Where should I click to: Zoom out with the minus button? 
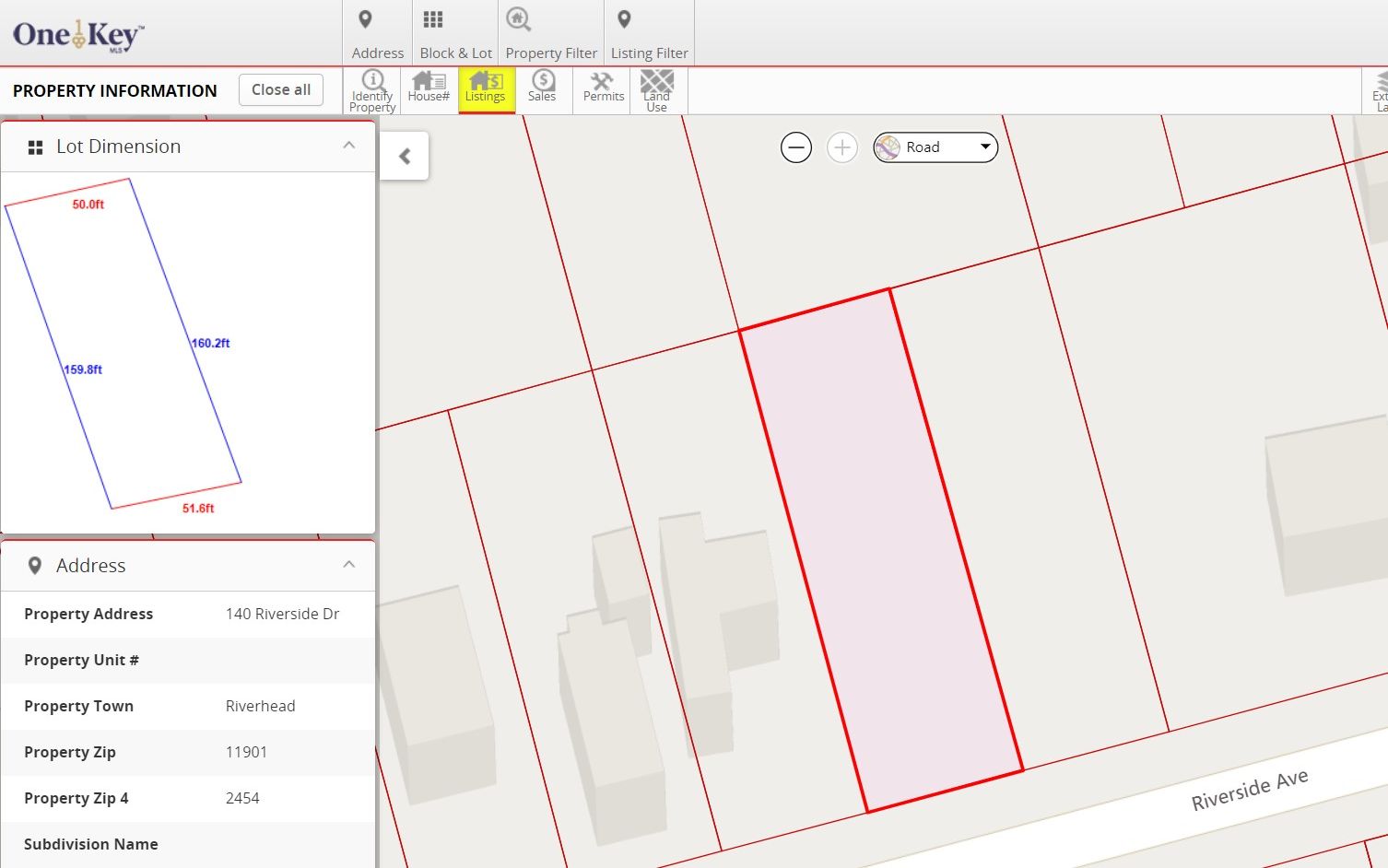click(796, 147)
